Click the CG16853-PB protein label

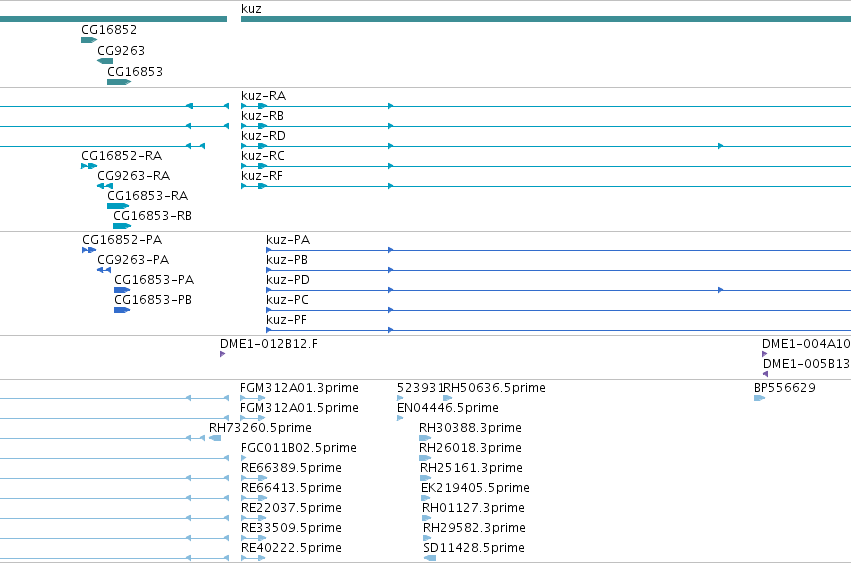point(153,300)
